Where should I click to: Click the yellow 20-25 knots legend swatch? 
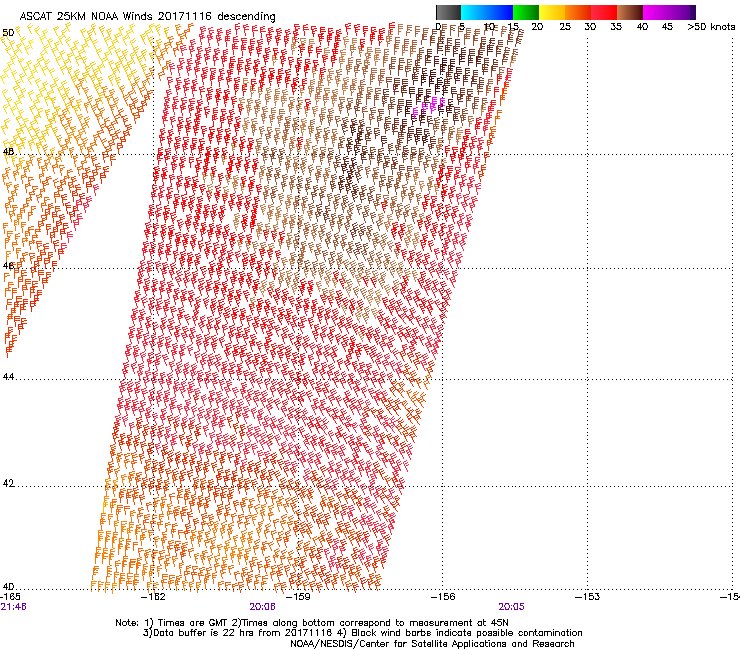pos(552,12)
